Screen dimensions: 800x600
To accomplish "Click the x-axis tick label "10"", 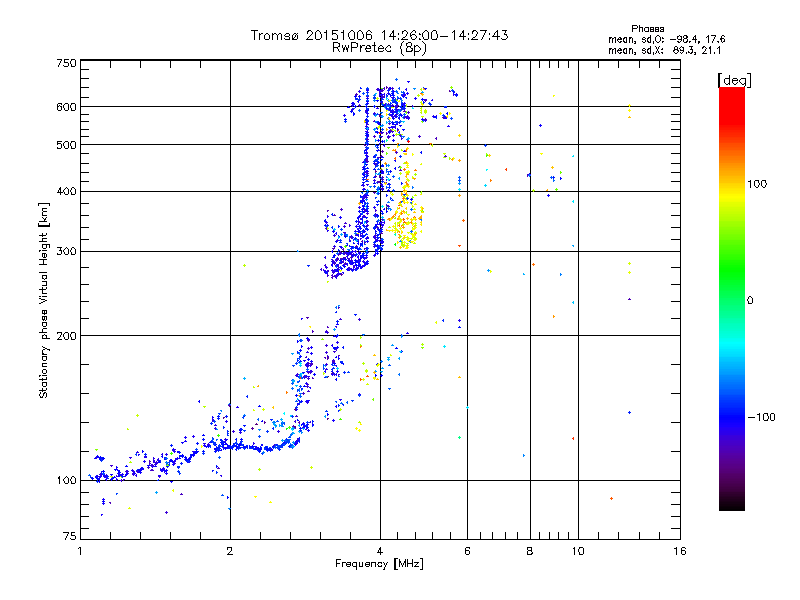I will point(578,551).
